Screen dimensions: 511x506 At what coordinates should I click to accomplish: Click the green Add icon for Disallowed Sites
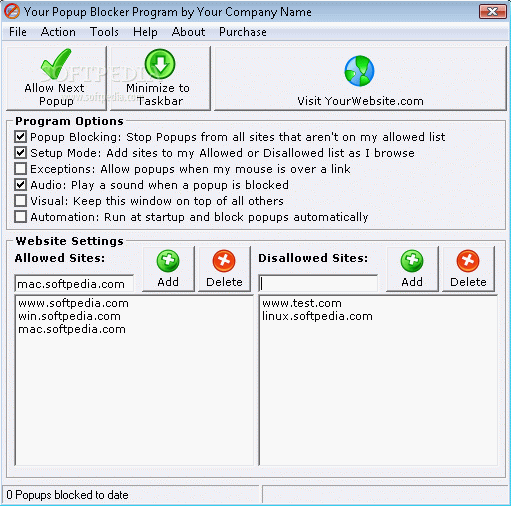coord(412,261)
